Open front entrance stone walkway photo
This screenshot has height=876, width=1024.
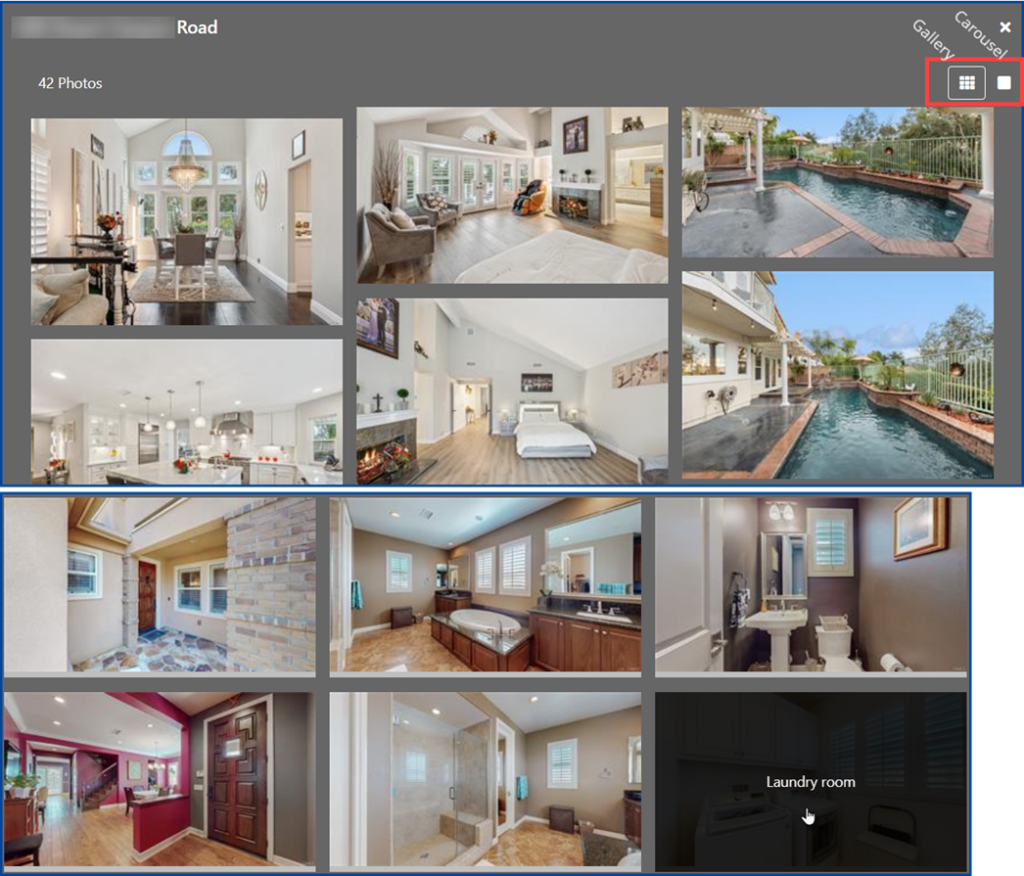[160, 585]
